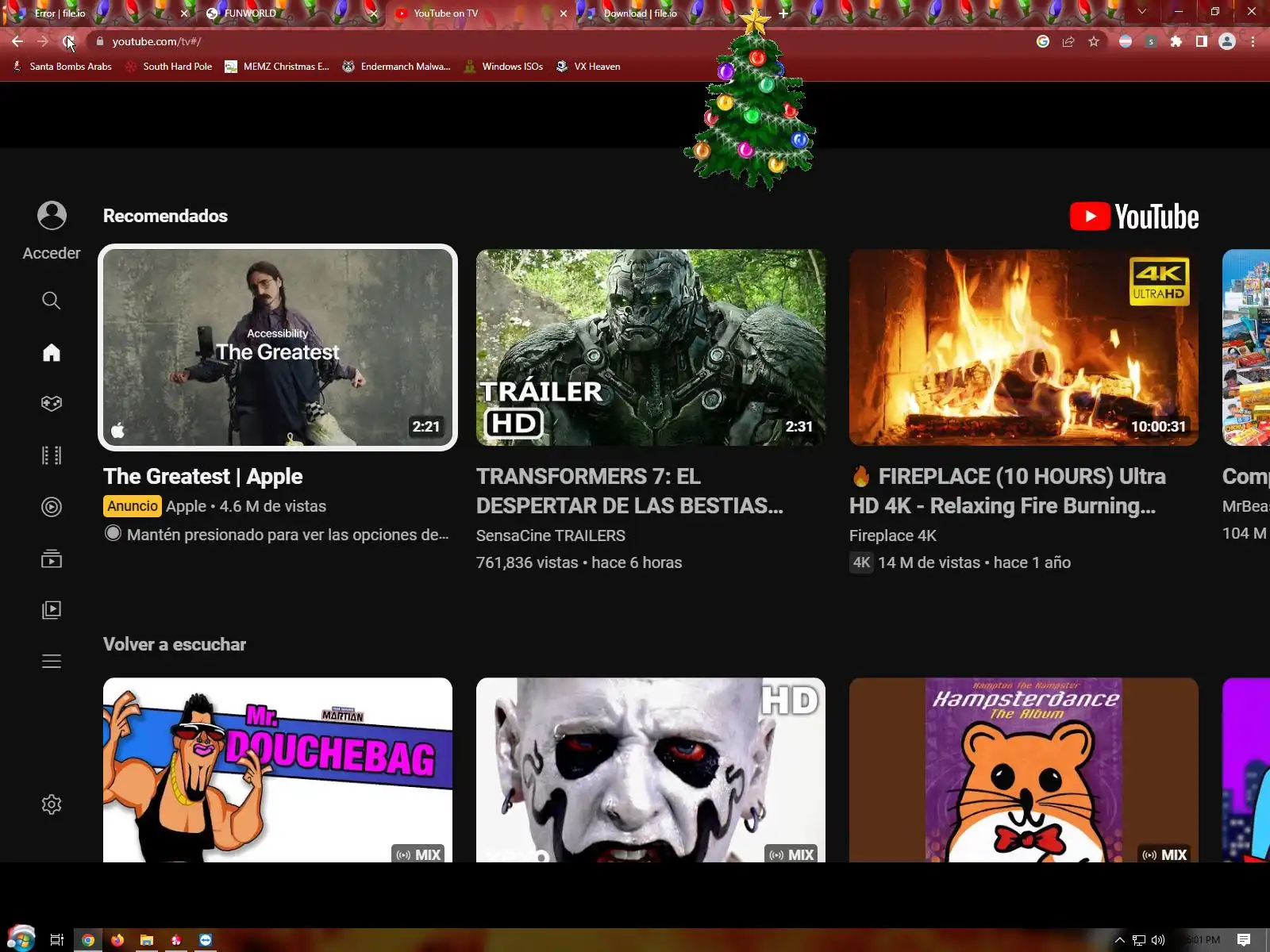
Task: Bookmark this page with the star icon
Action: click(x=1094, y=41)
